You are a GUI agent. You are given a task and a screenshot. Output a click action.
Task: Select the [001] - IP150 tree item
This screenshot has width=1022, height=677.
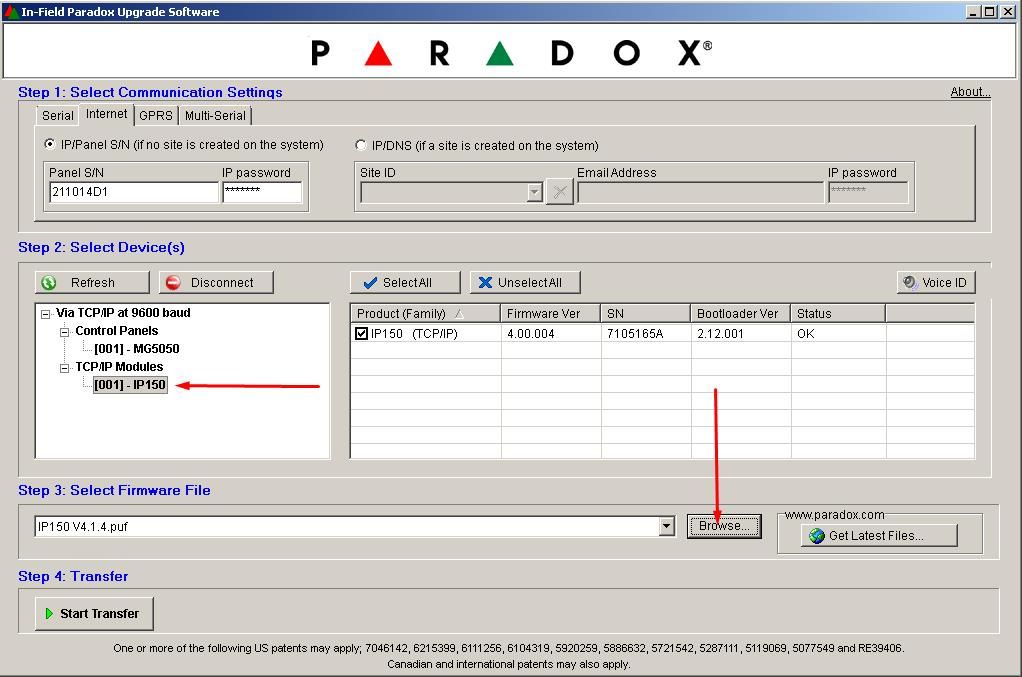pos(130,384)
